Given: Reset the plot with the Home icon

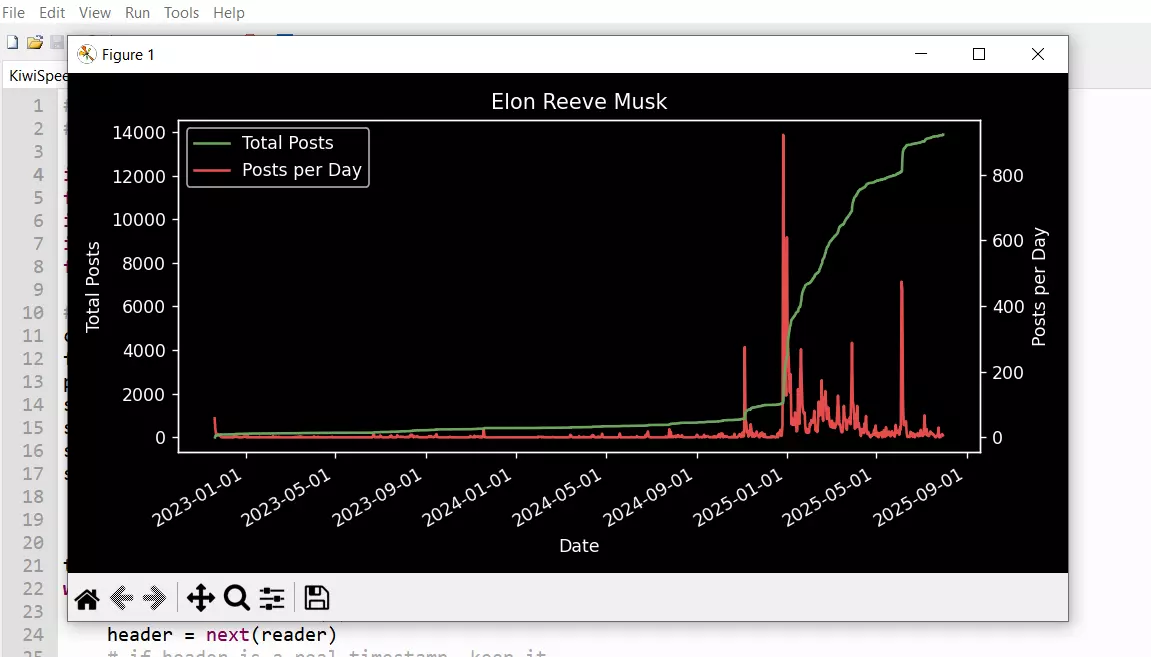Looking at the screenshot, I should tap(87, 599).
